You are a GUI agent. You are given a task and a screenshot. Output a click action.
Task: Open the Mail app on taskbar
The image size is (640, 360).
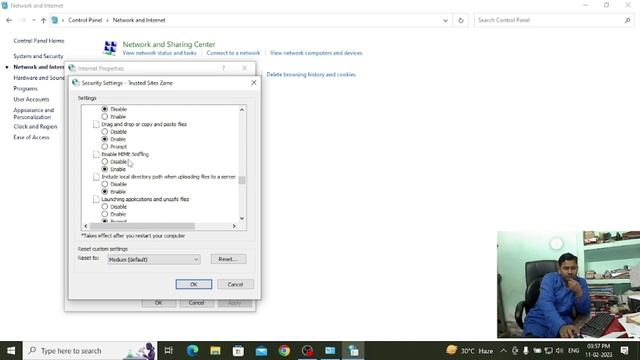261,351
